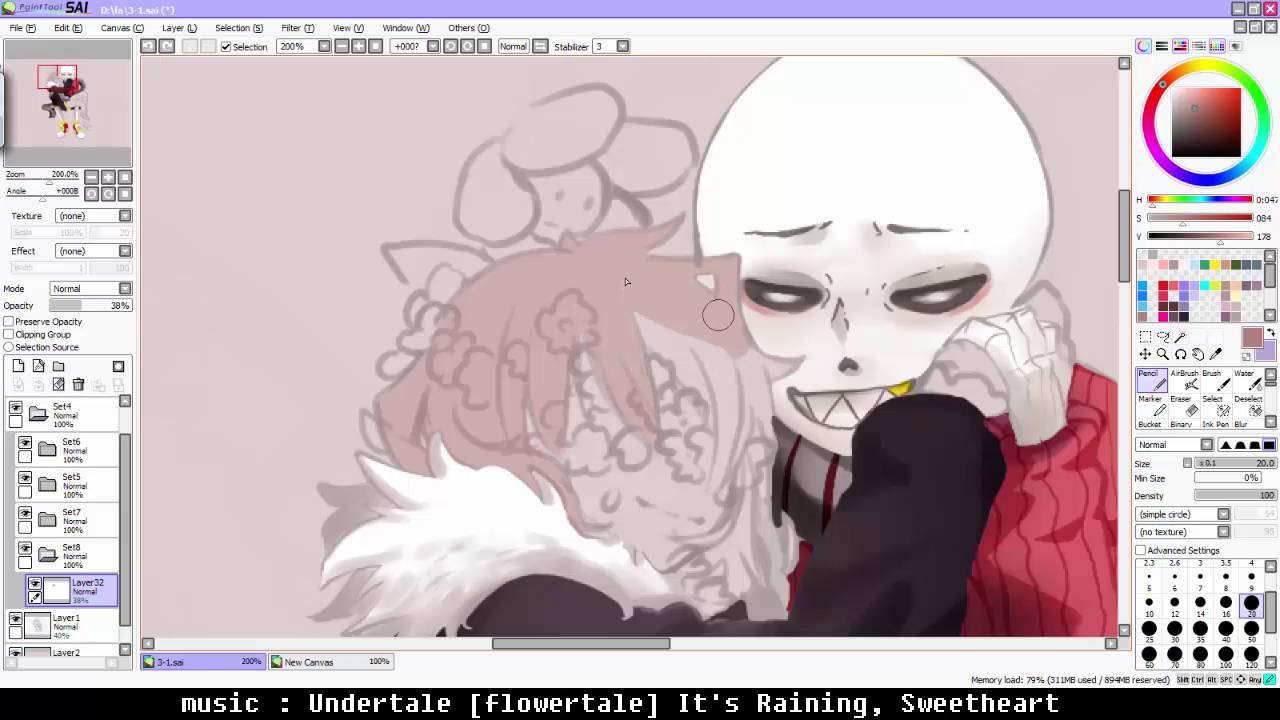
Task: Open the File menu
Action: [x=22, y=28]
